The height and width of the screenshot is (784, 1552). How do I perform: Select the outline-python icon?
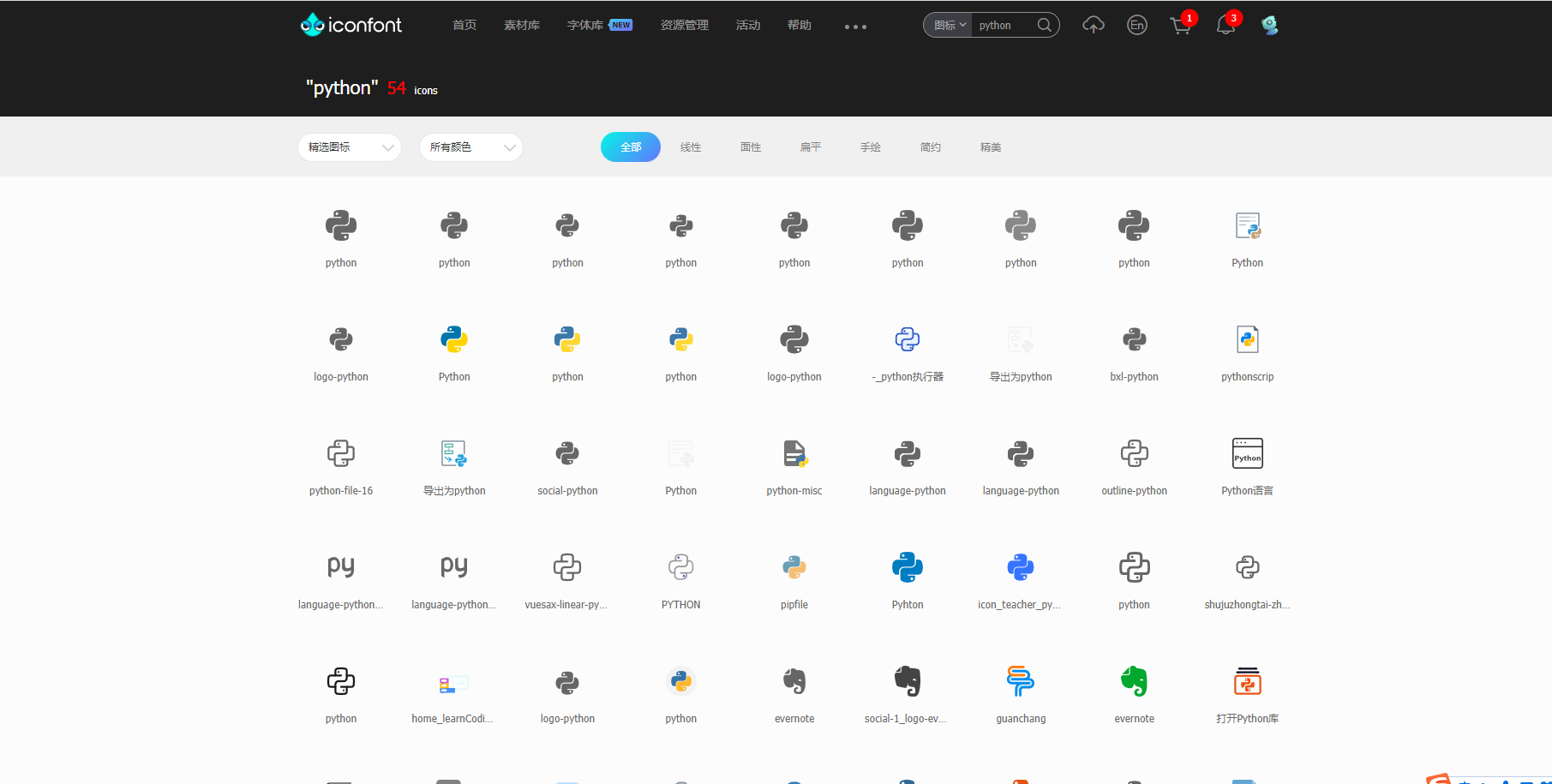(x=1134, y=454)
